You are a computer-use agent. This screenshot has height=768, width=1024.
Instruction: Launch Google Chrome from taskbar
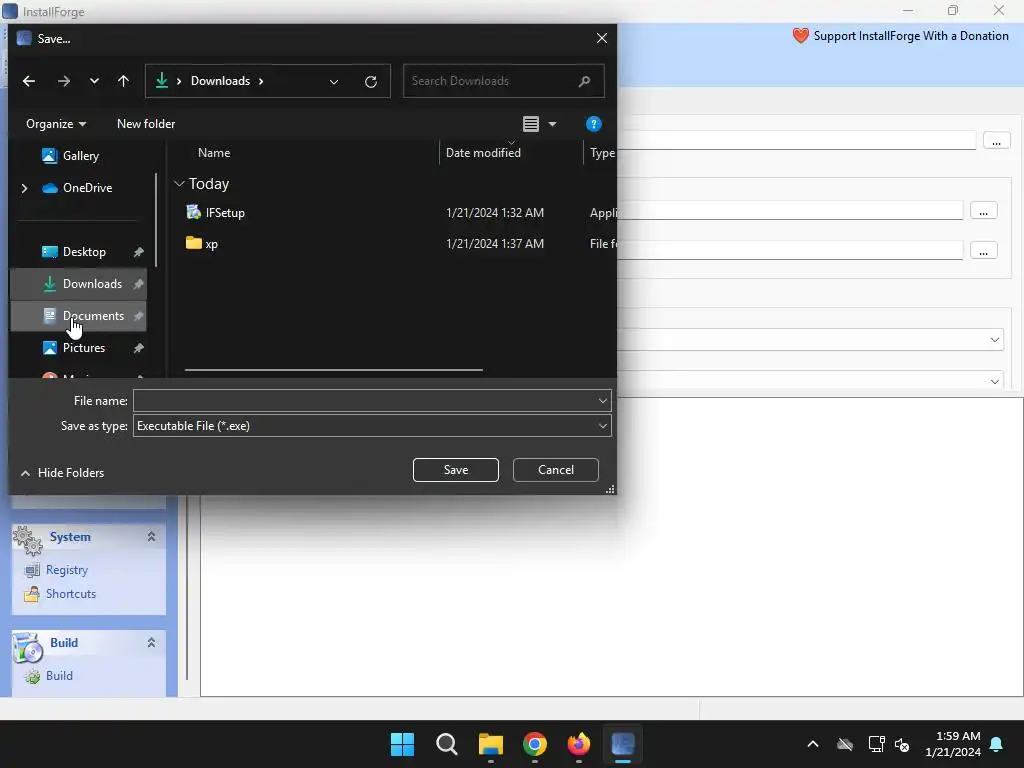click(535, 744)
